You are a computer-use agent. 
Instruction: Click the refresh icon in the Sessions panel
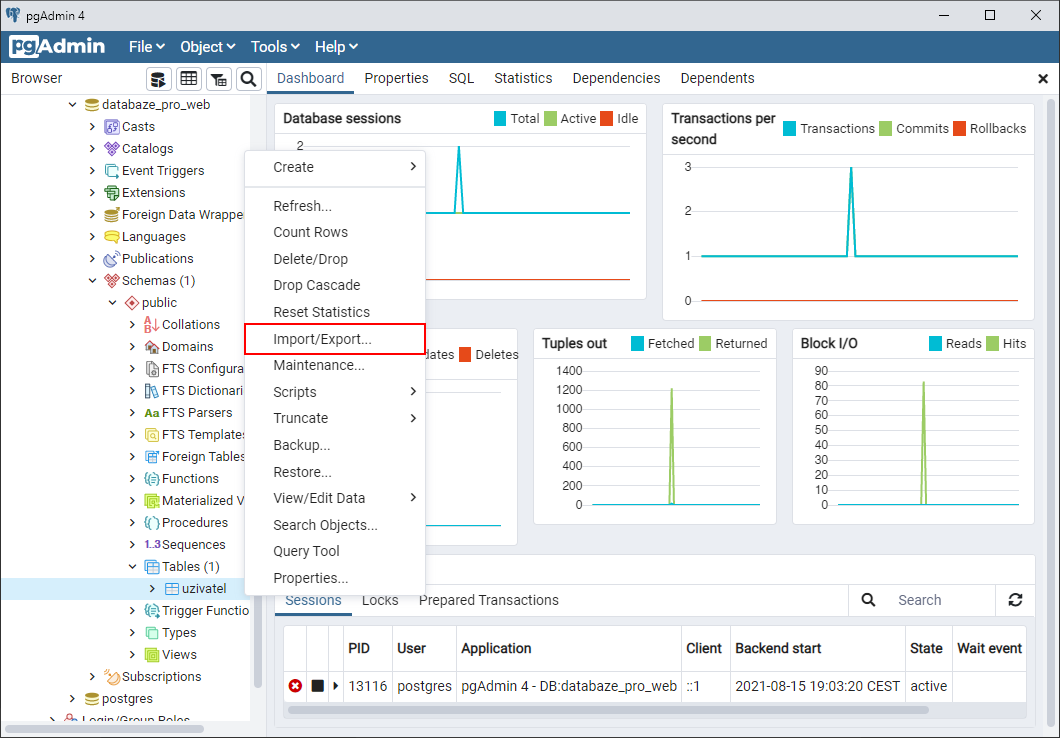pos(1015,600)
